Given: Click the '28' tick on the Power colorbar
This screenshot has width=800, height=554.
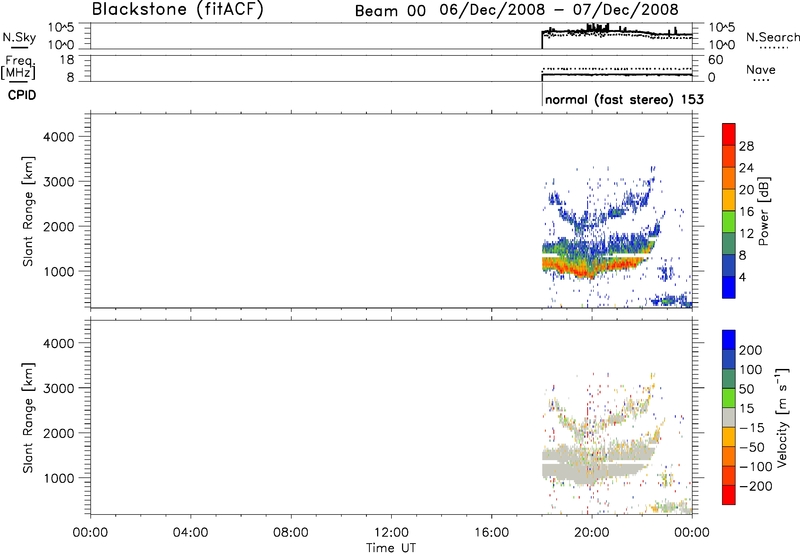Looking at the screenshot, I should (x=746, y=146).
